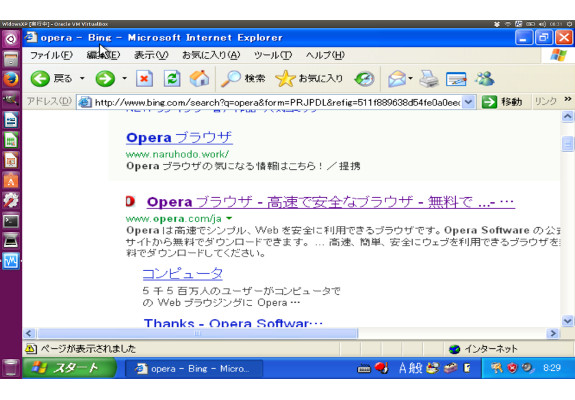This screenshot has width=575, height=400.
Task: Open the Thanks - Opera Software link
Action: [x=233, y=322]
